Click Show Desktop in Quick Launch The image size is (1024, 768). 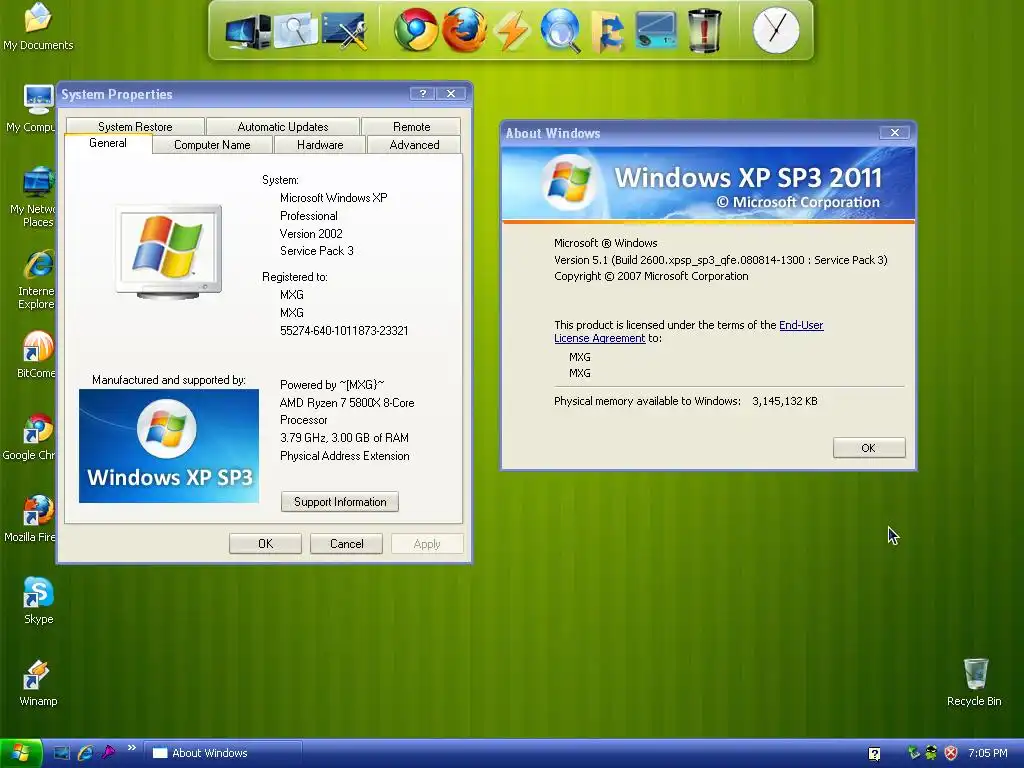61,753
